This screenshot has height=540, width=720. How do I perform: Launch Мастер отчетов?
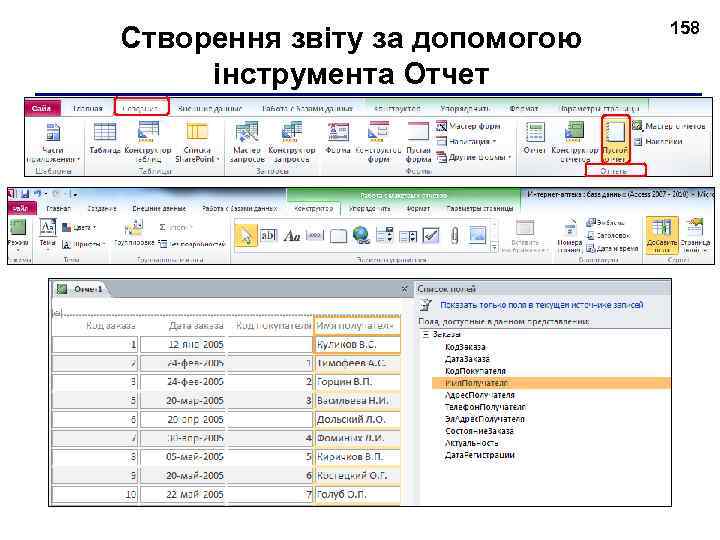coord(669,126)
